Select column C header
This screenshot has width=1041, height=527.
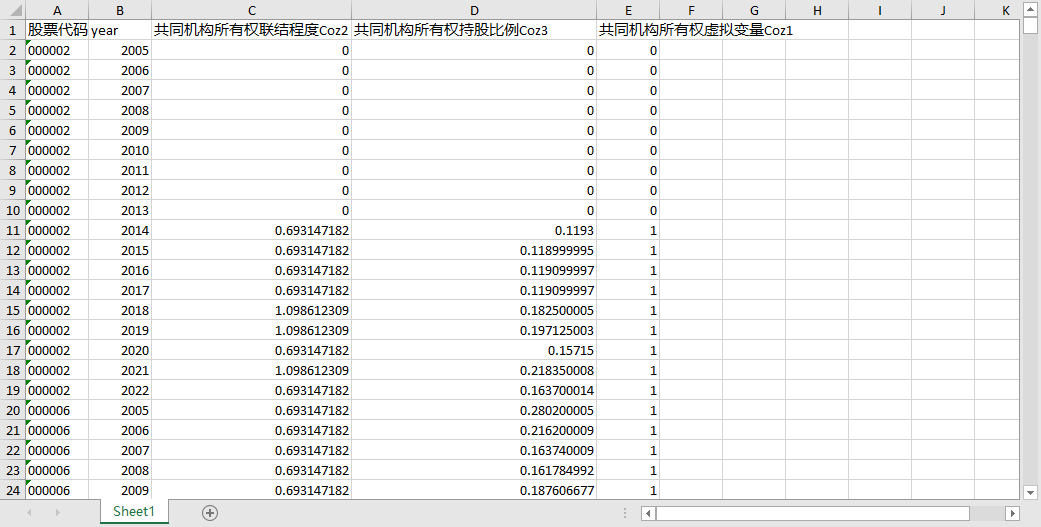251,11
